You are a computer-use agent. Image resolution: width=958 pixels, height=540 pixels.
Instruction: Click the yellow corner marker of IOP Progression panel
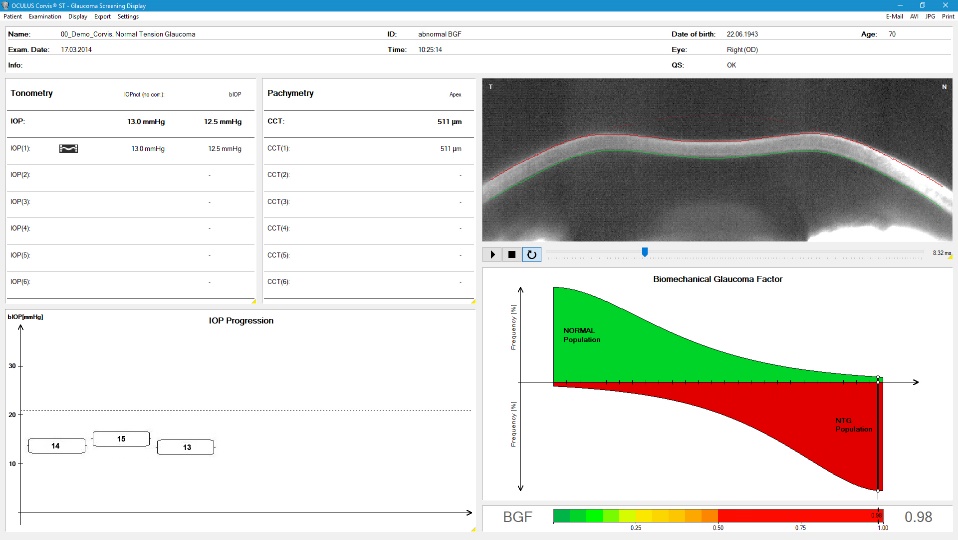point(473,529)
